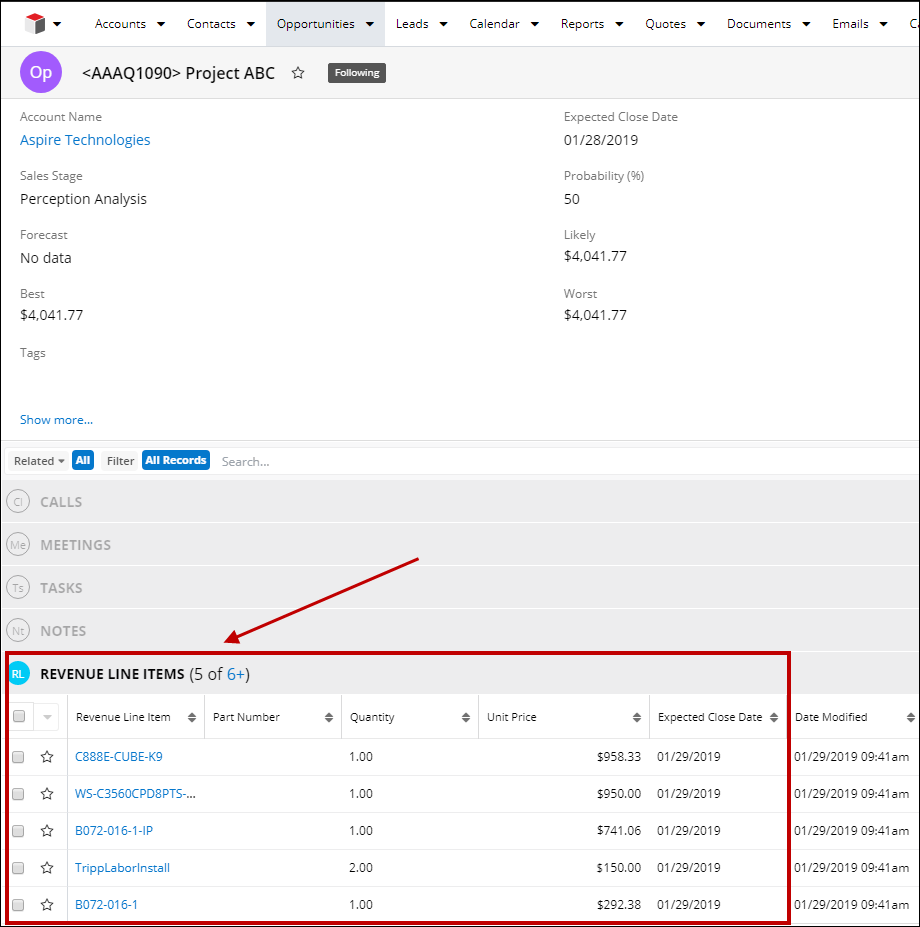Open the Opportunities tab

(315, 24)
